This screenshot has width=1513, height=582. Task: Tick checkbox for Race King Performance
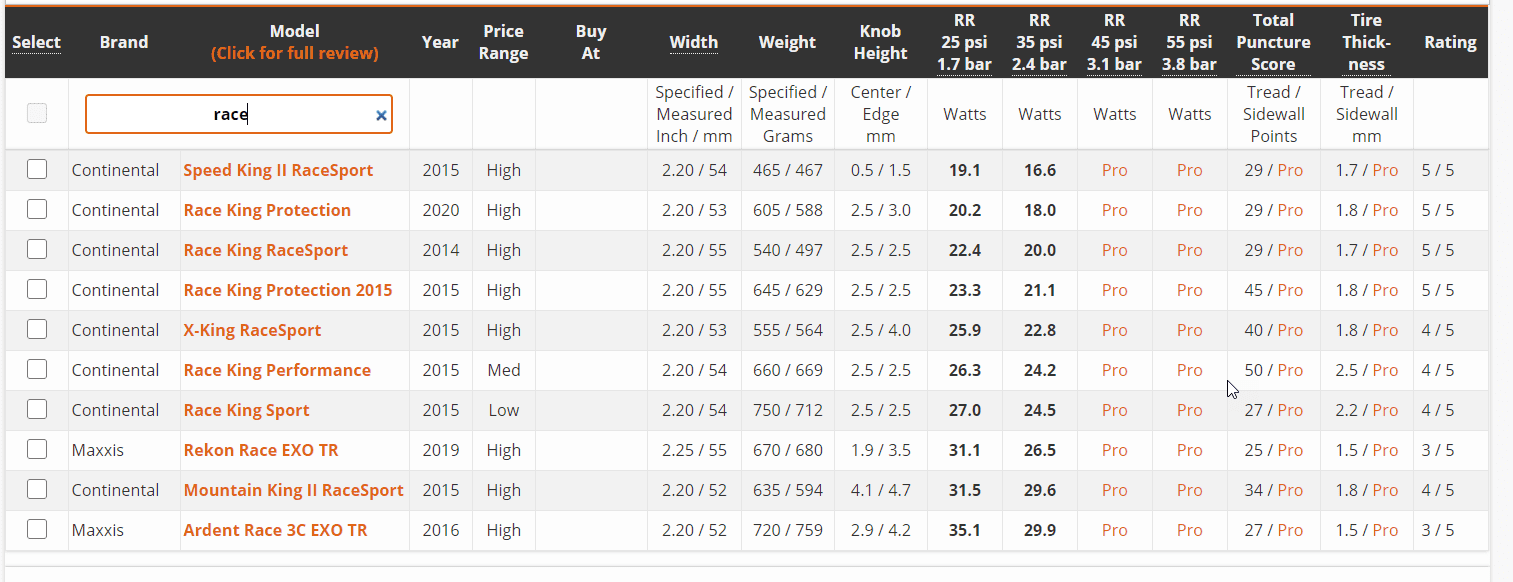click(37, 369)
